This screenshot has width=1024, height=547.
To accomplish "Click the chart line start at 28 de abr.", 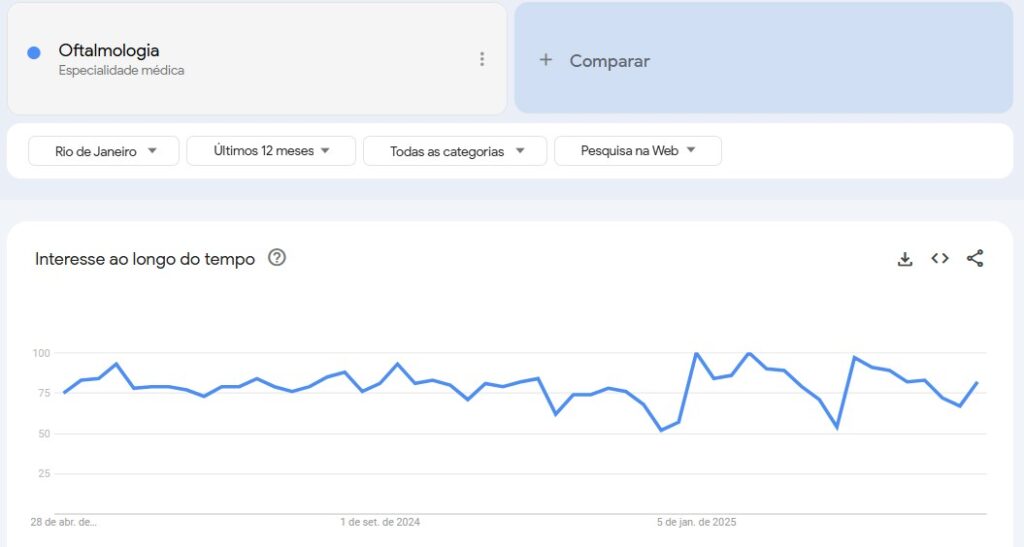I will click(x=63, y=393).
